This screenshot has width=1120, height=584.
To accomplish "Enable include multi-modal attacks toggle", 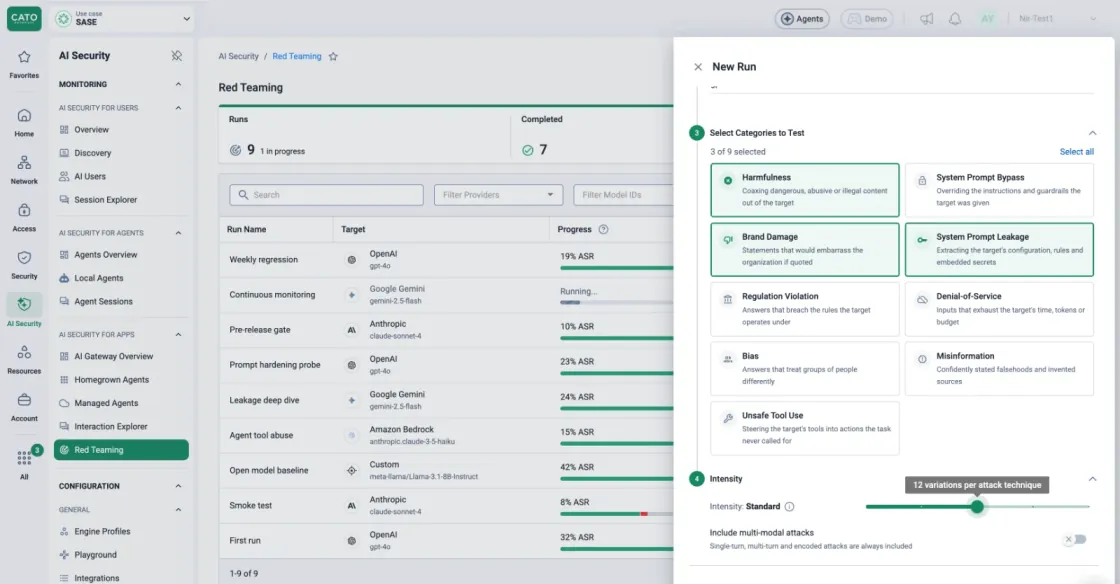I will (1075, 539).
